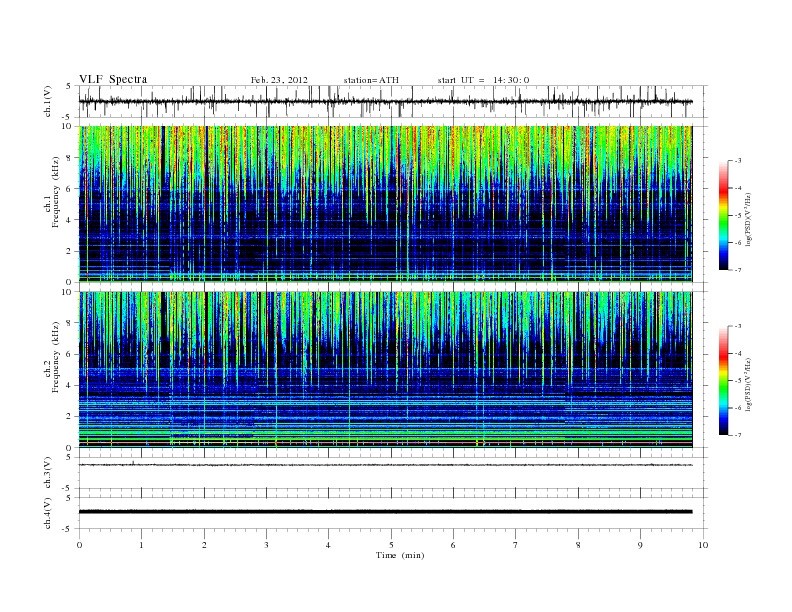Click the "ch.3(V)" axis label
Image resolution: width=792 pixels, height=612 pixels.
pyautogui.click(x=48, y=473)
